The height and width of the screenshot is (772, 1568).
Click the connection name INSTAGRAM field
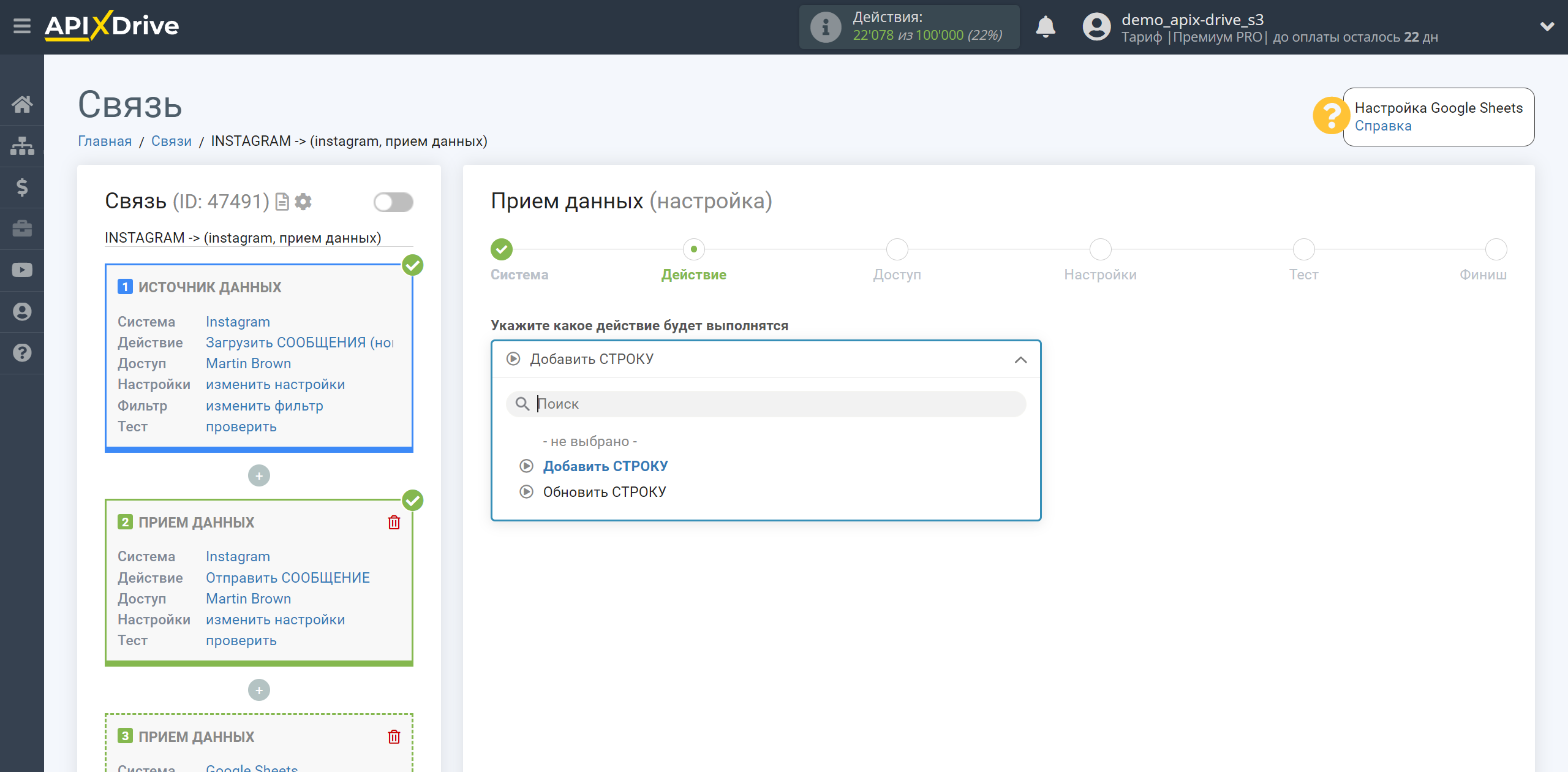click(259, 238)
